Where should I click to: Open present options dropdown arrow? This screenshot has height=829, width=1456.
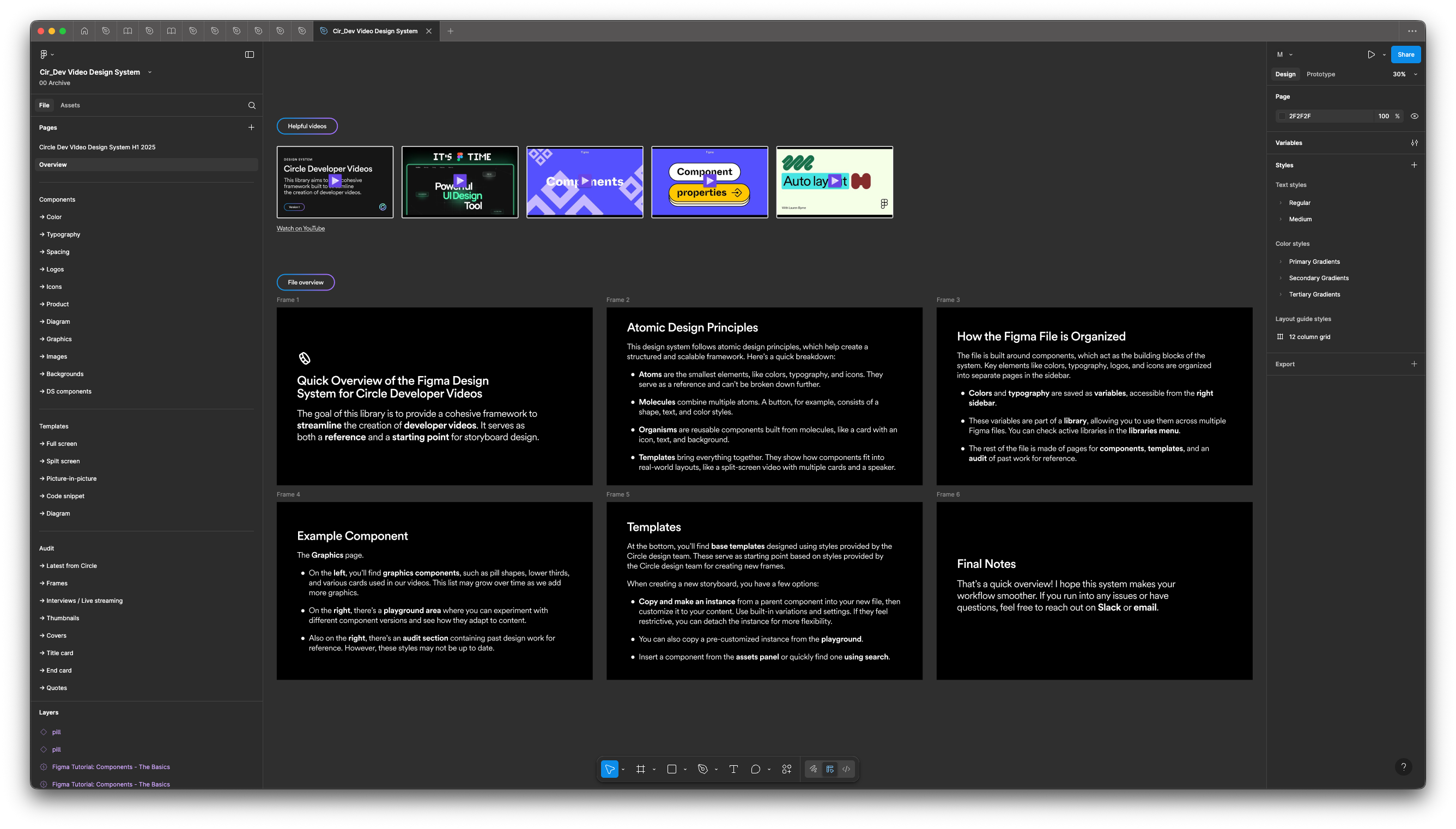[x=1384, y=55]
